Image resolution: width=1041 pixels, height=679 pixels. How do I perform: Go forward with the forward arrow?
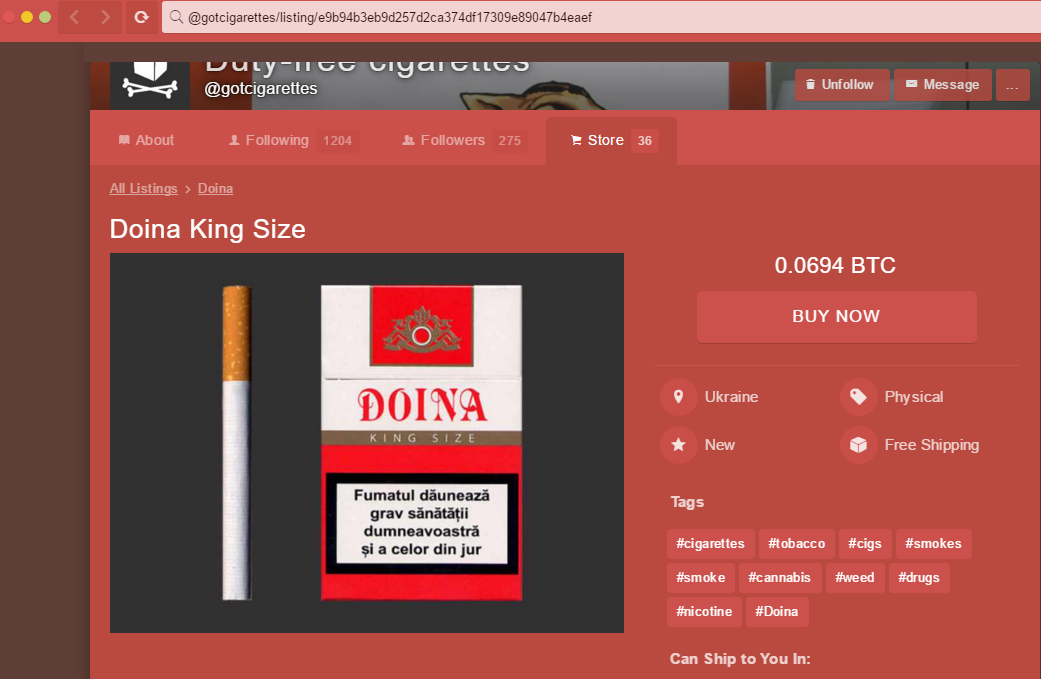point(106,17)
